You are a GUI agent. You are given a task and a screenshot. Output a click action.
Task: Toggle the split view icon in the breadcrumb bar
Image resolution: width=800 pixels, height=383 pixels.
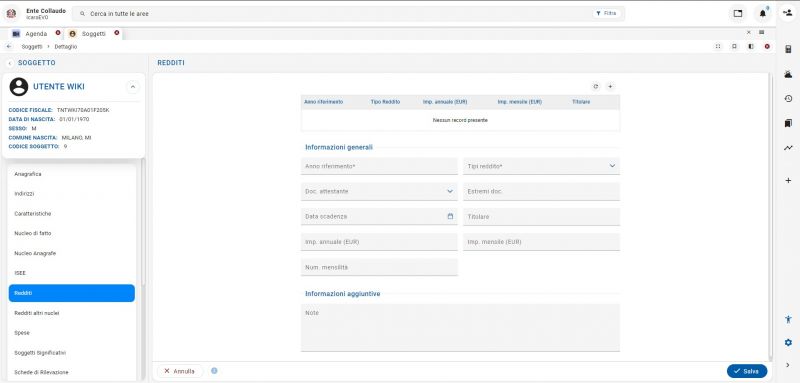pyautogui.click(x=751, y=46)
